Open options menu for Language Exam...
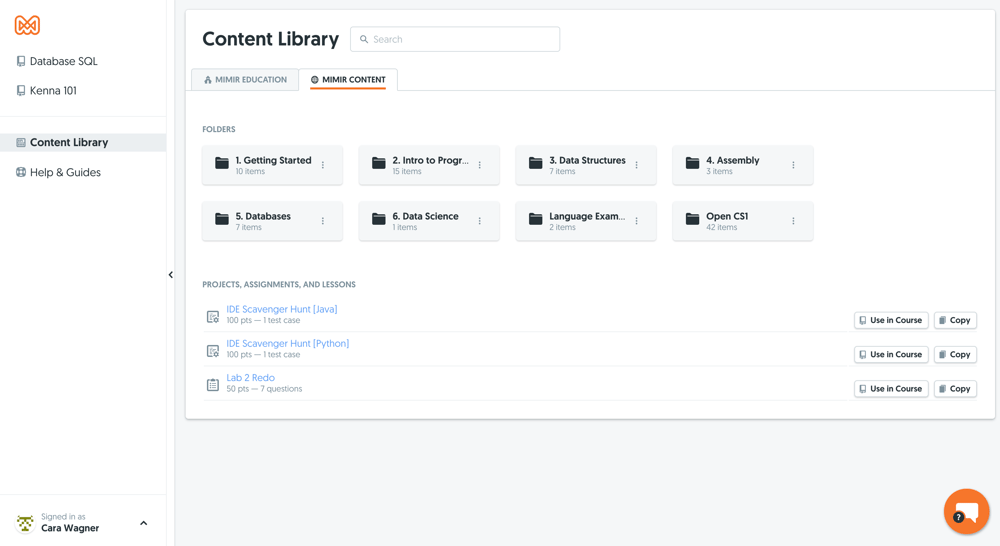 pos(636,221)
